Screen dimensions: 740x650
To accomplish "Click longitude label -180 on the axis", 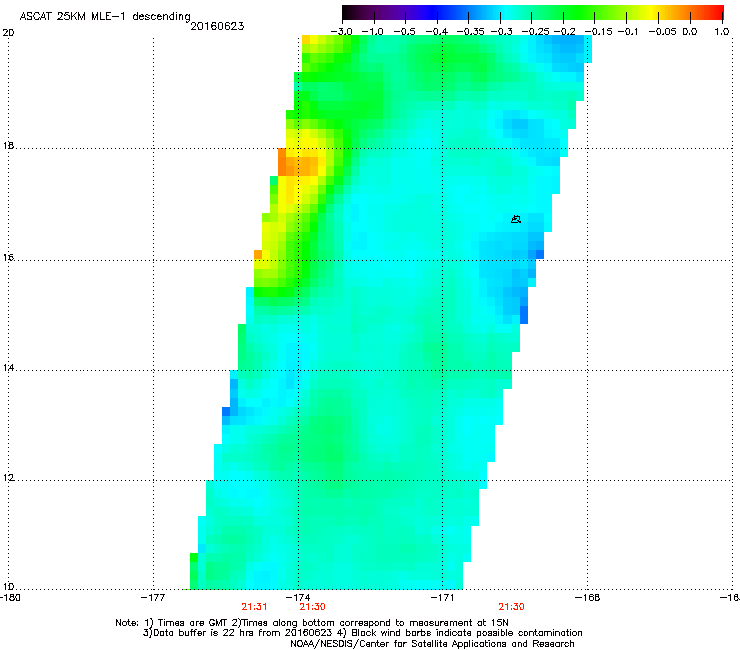I will point(10,598).
